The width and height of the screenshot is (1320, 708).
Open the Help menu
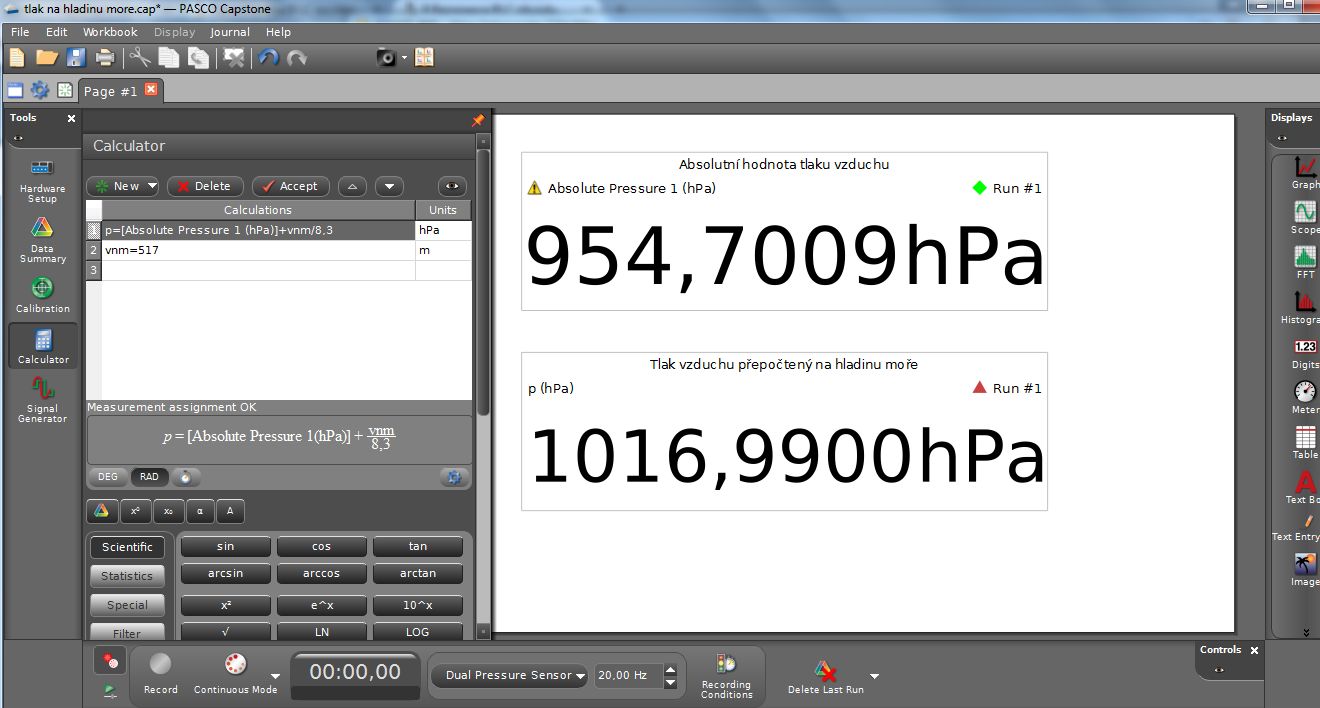(x=278, y=32)
